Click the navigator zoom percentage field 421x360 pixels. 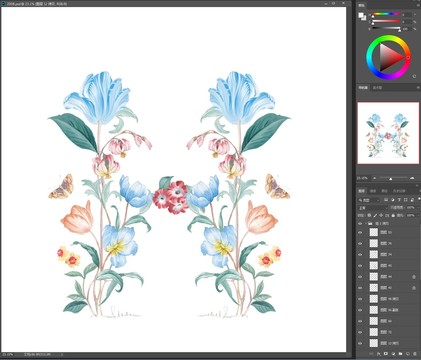pos(362,178)
